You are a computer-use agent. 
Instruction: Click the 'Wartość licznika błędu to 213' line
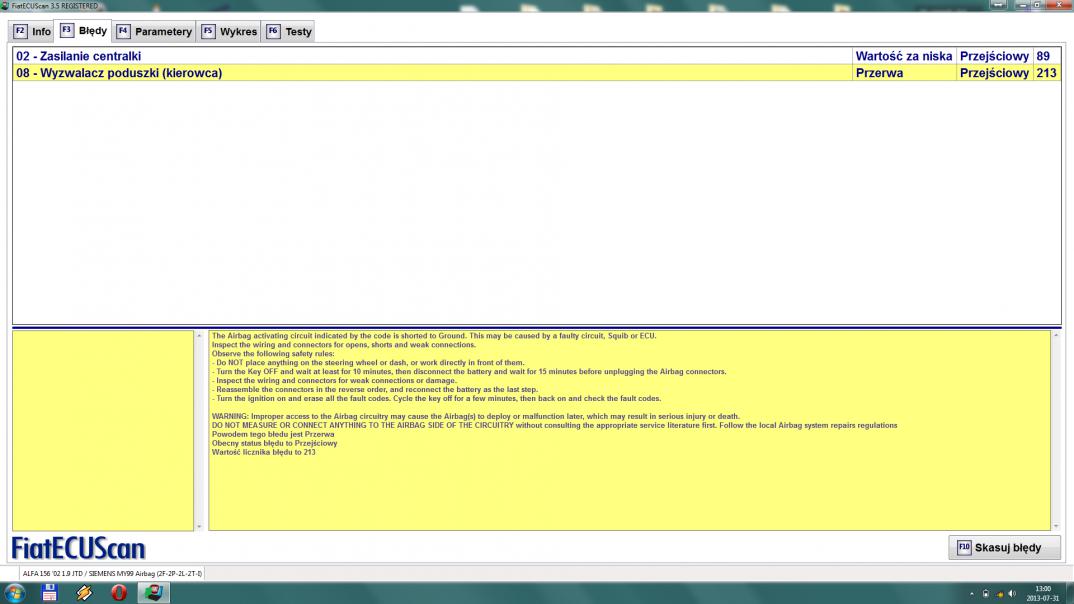[x=264, y=452]
